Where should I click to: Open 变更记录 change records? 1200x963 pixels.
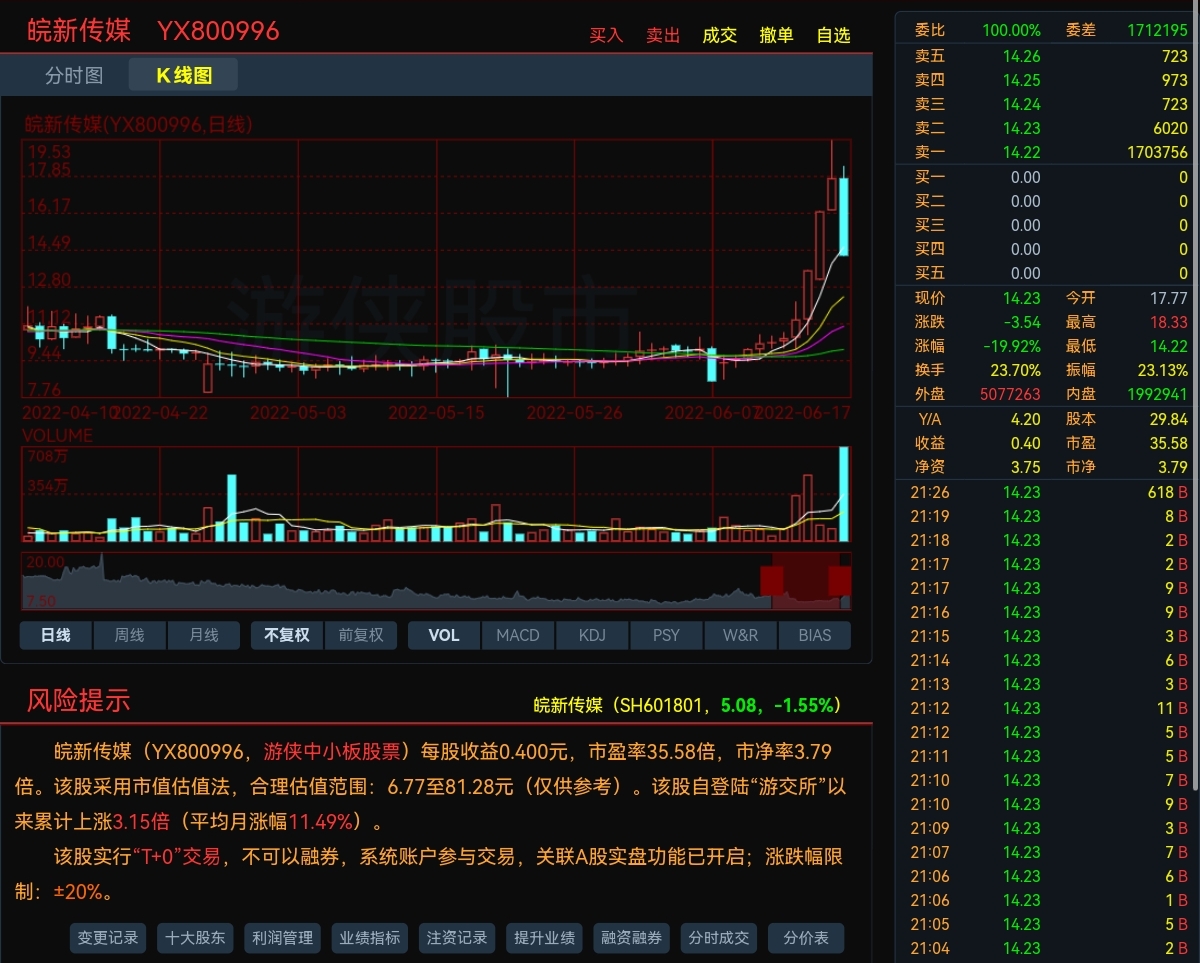point(108,938)
